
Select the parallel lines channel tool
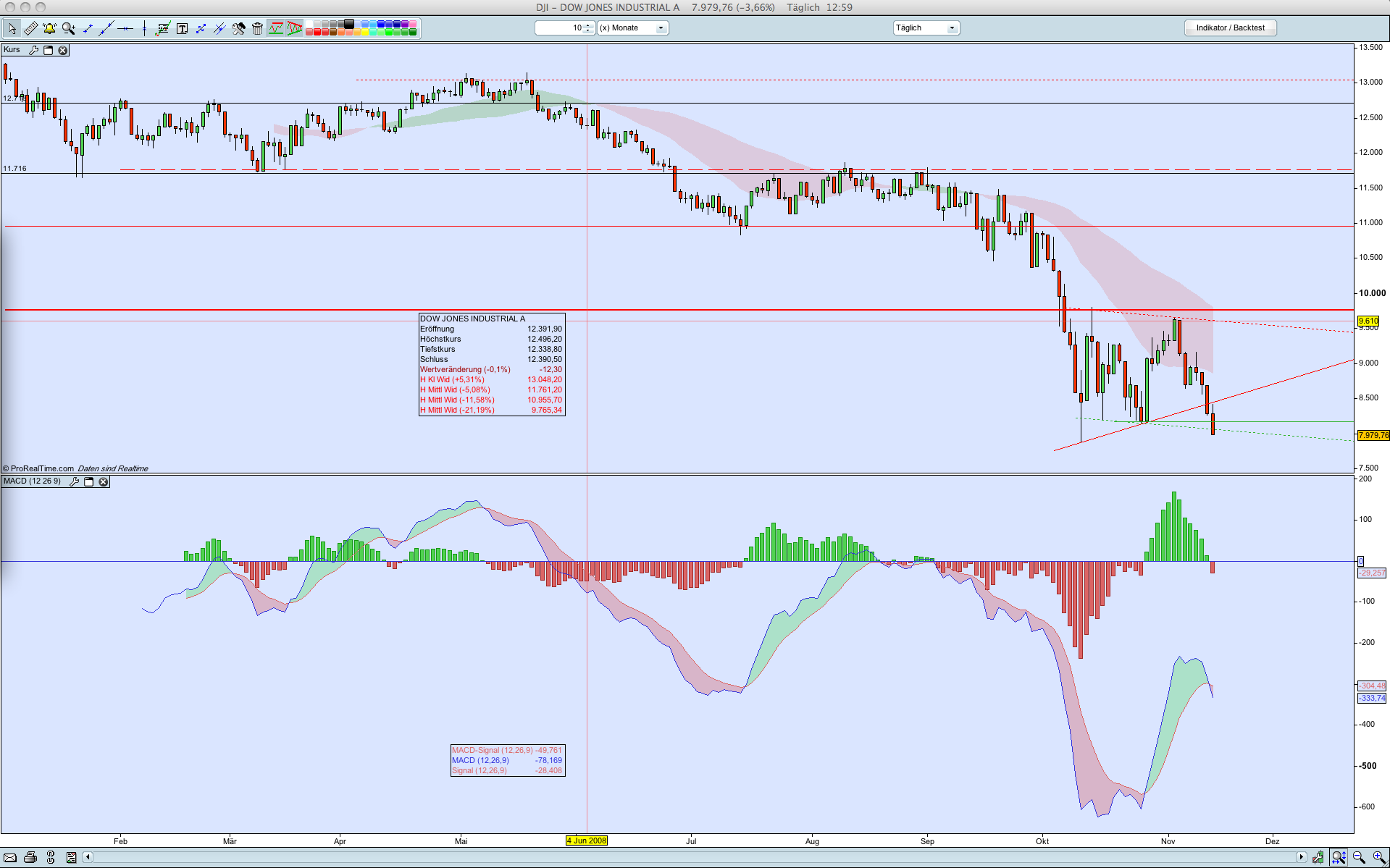click(x=219, y=28)
